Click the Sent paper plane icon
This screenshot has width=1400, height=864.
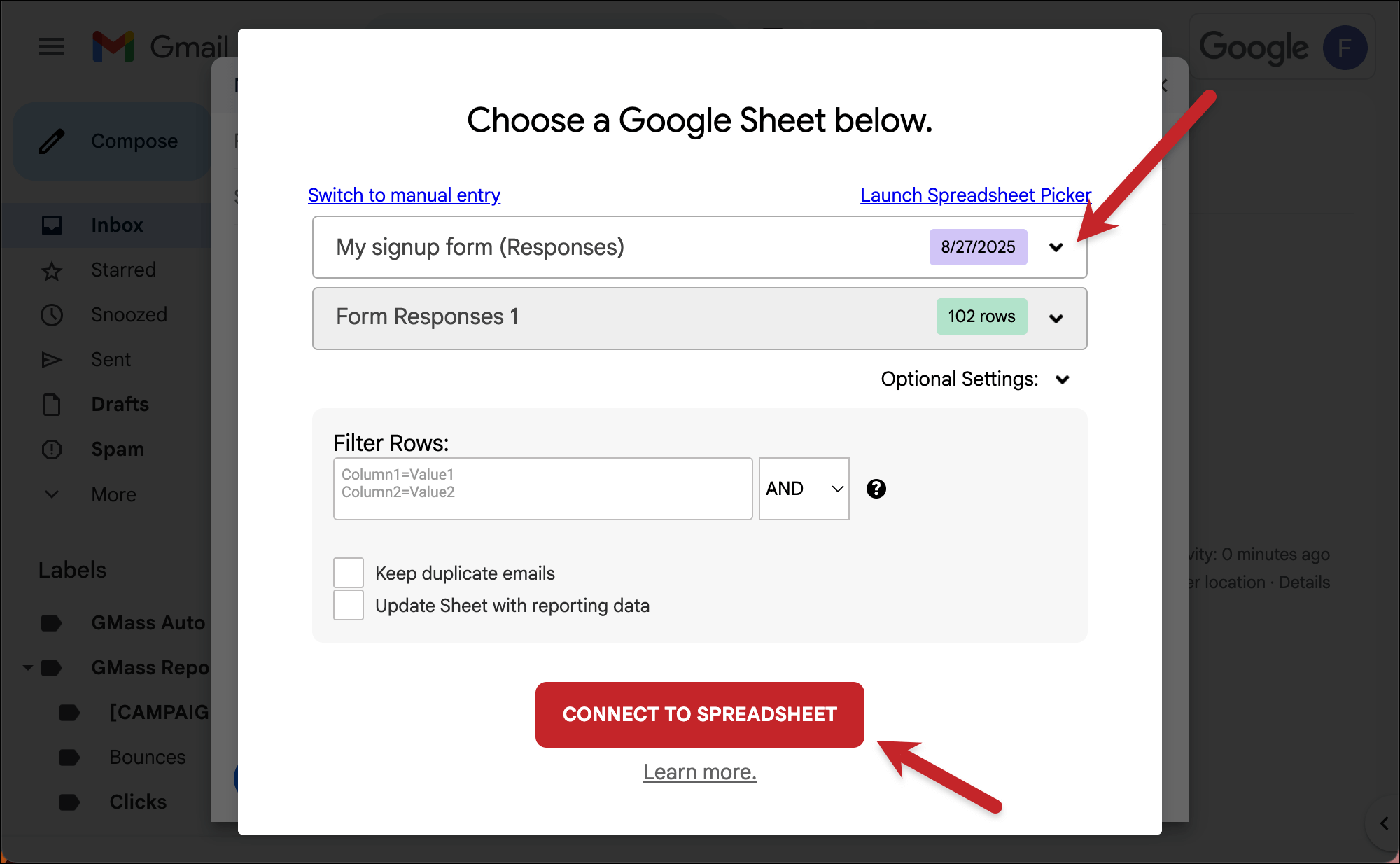pyautogui.click(x=51, y=359)
